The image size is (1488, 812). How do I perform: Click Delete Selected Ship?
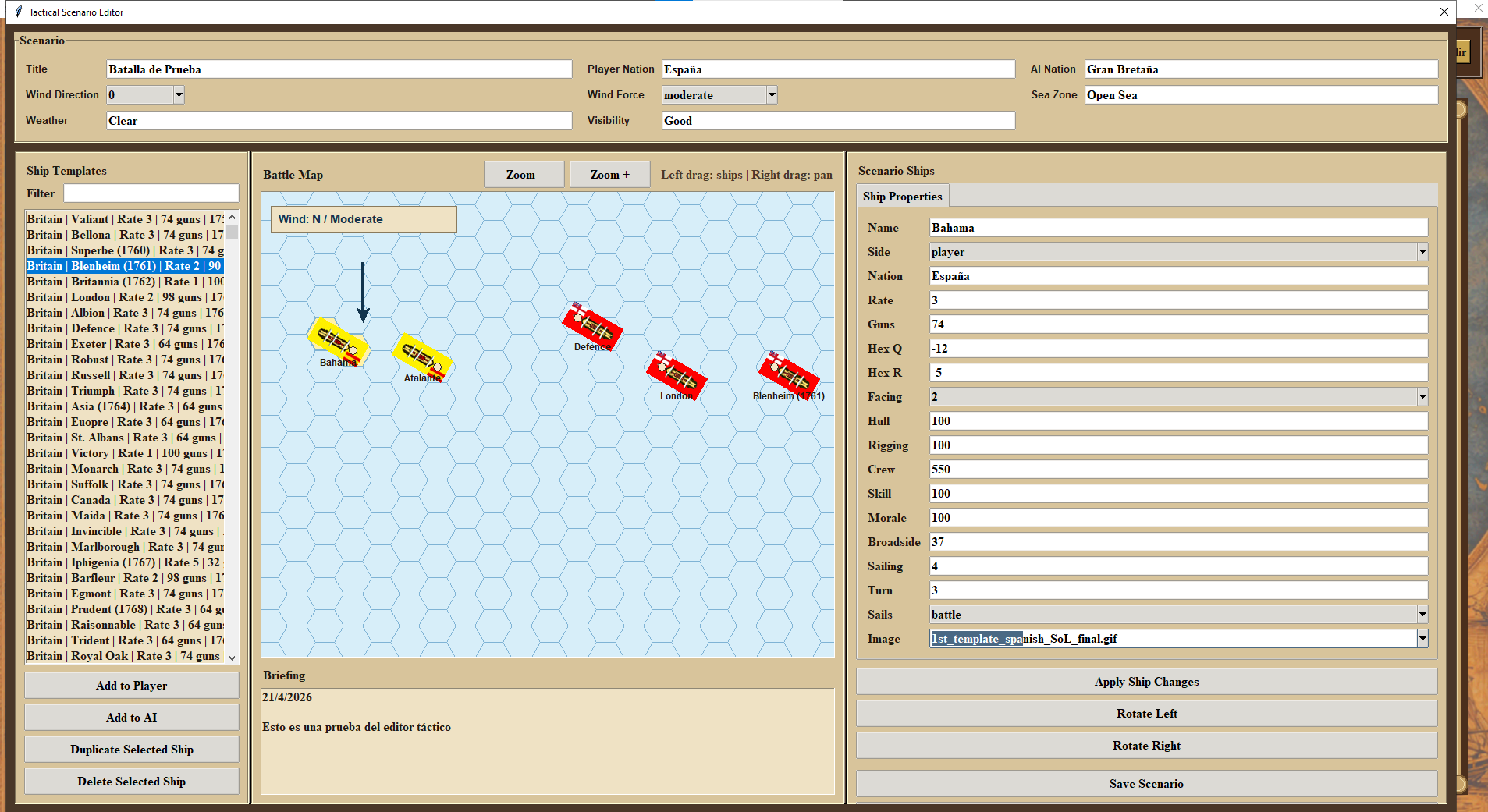tap(131, 781)
